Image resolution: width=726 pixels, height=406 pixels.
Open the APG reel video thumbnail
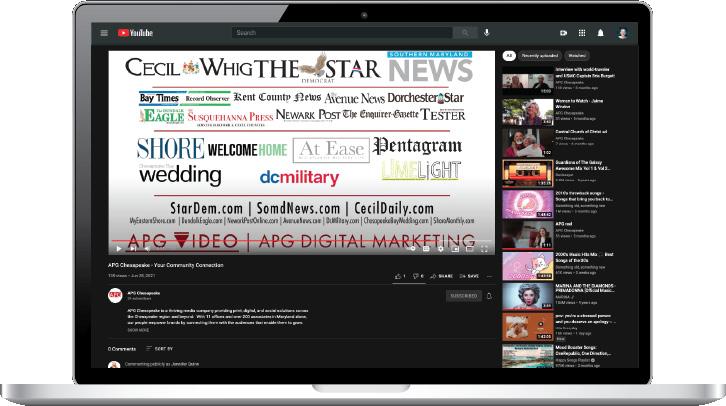(x=528, y=235)
